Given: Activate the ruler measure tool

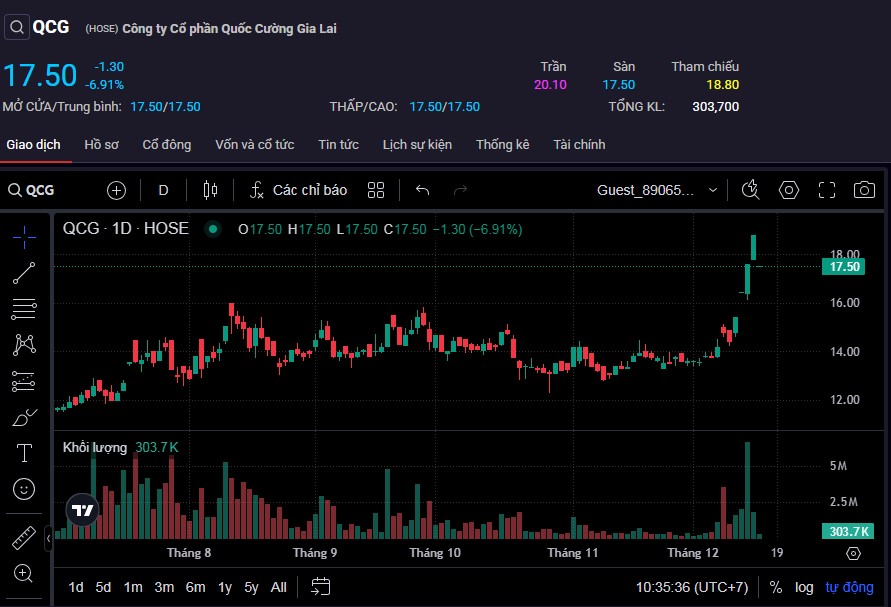Looking at the screenshot, I should pos(24,538).
